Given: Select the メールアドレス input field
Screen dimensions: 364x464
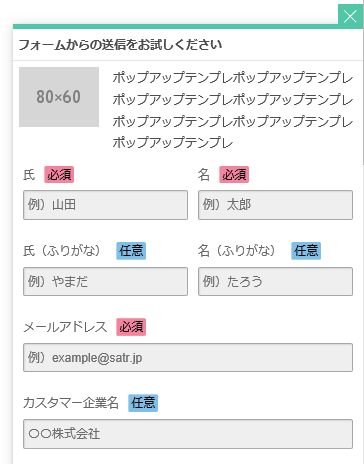Looking at the screenshot, I should pos(188,357).
